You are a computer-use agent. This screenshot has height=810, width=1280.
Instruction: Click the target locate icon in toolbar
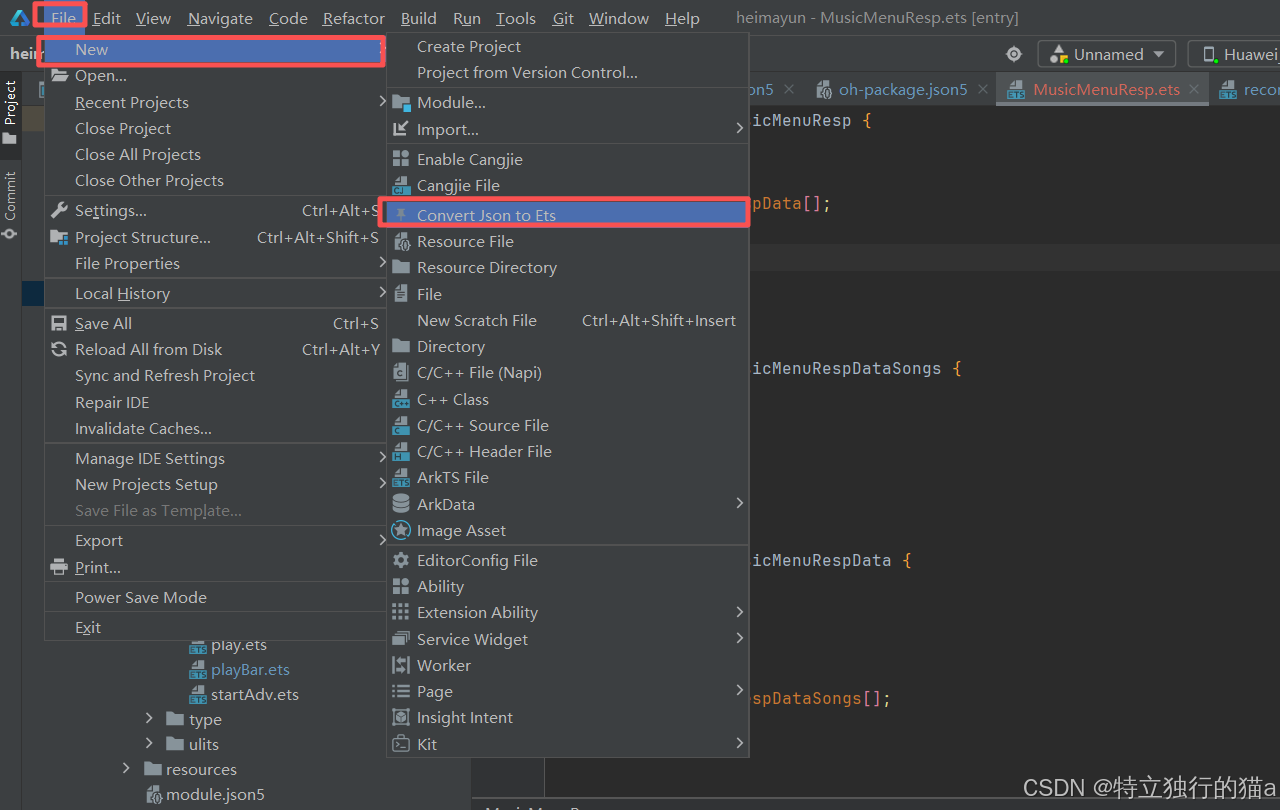point(1014,54)
